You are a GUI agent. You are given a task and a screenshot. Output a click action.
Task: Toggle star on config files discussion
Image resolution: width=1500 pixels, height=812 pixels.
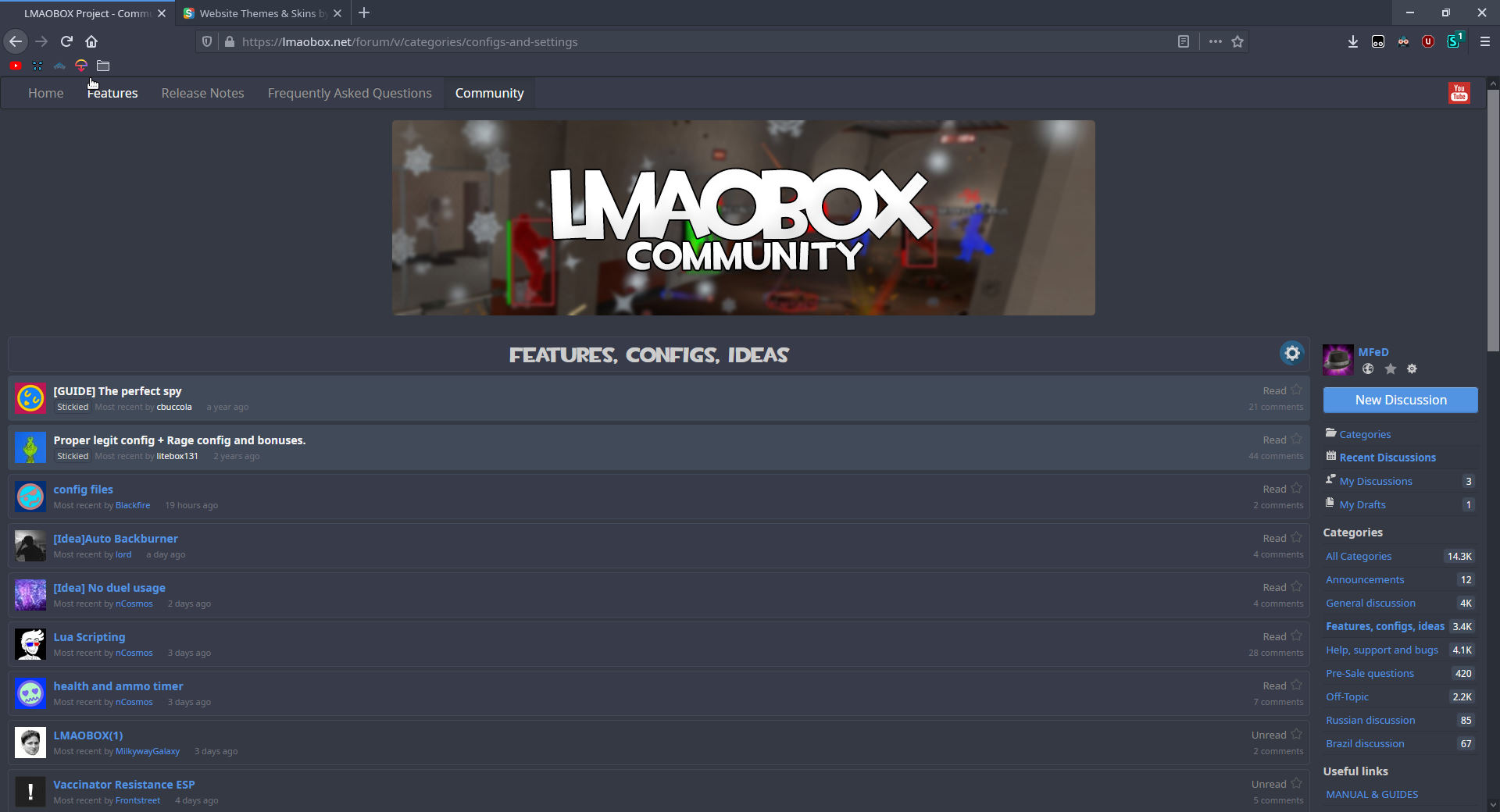click(1296, 488)
